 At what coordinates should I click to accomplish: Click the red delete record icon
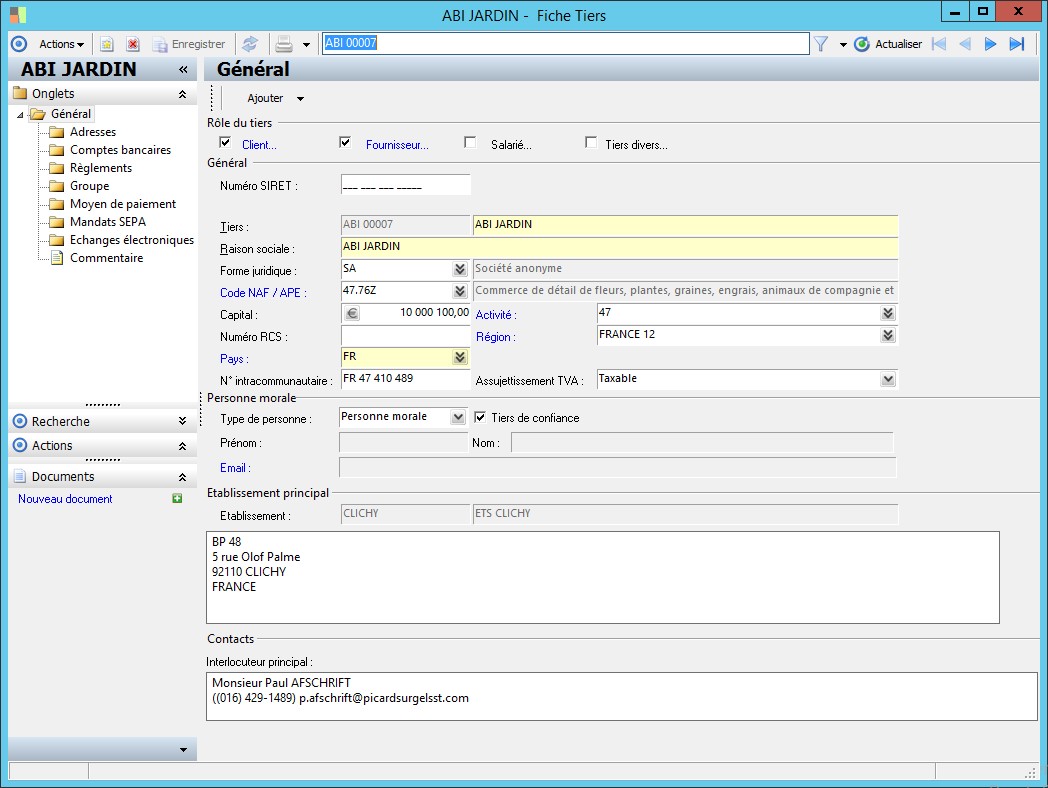point(132,44)
